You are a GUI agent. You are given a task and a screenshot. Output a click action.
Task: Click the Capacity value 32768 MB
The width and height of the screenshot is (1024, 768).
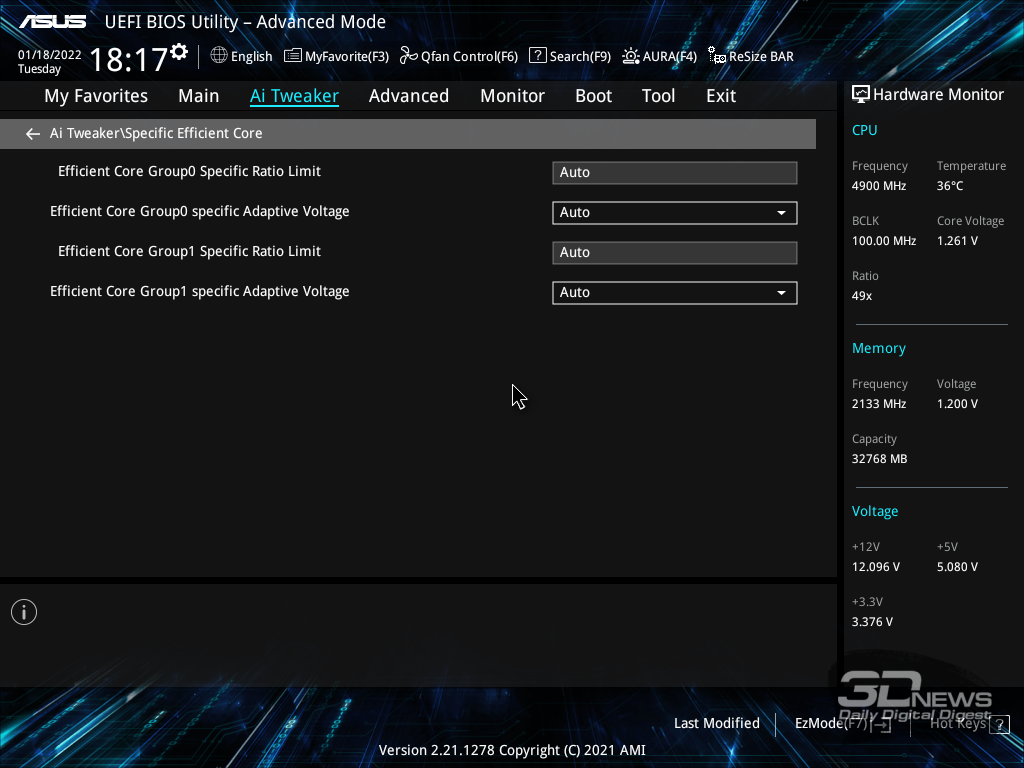[880, 459]
